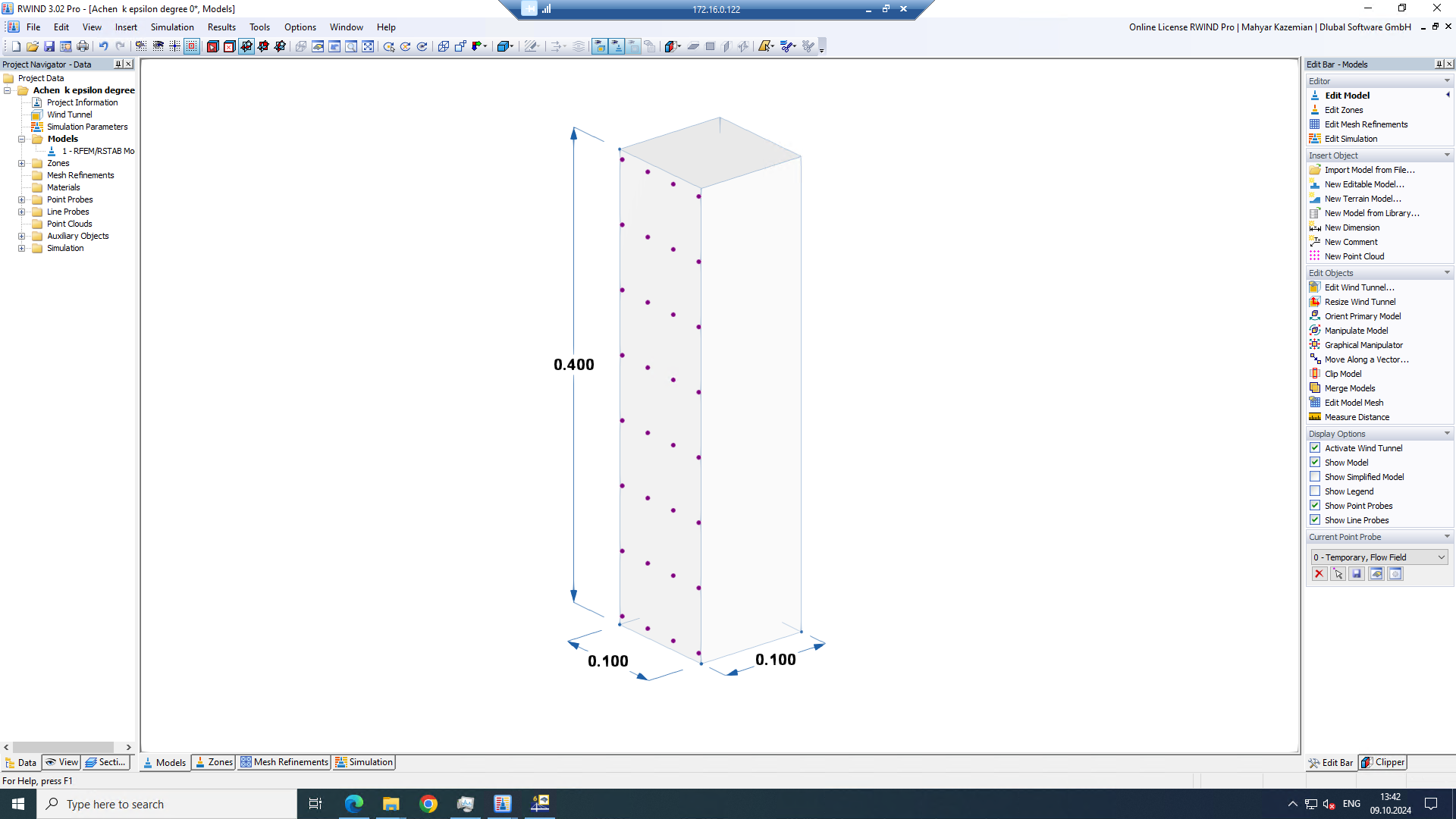Toggle the Activate Wind Tunnel checkbox

1315,448
